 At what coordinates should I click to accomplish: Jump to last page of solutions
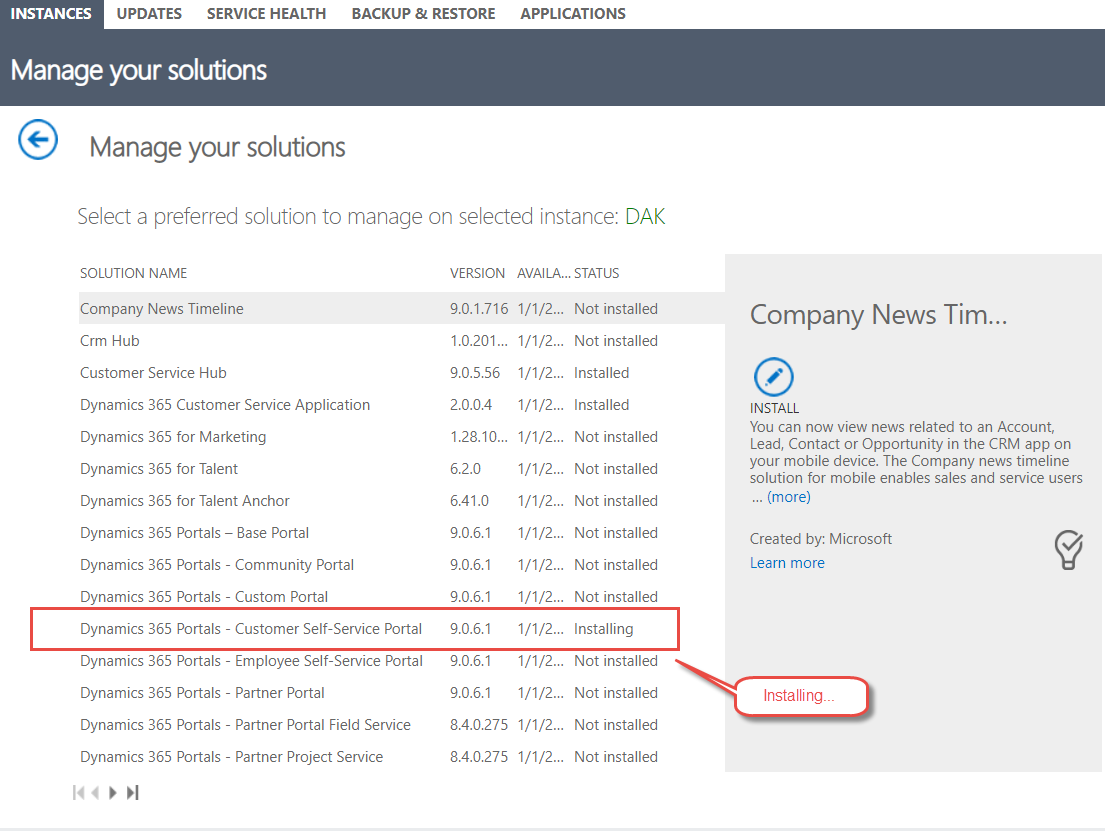[x=132, y=793]
